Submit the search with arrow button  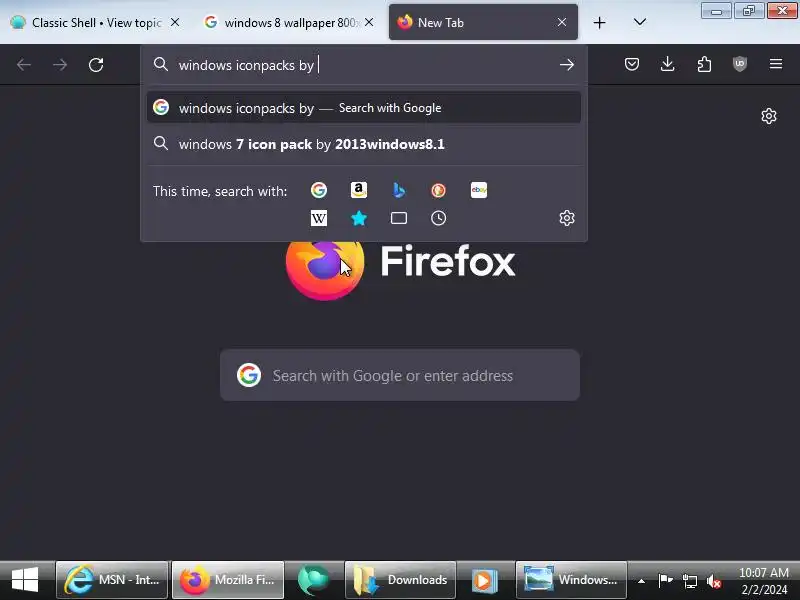tap(566, 65)
